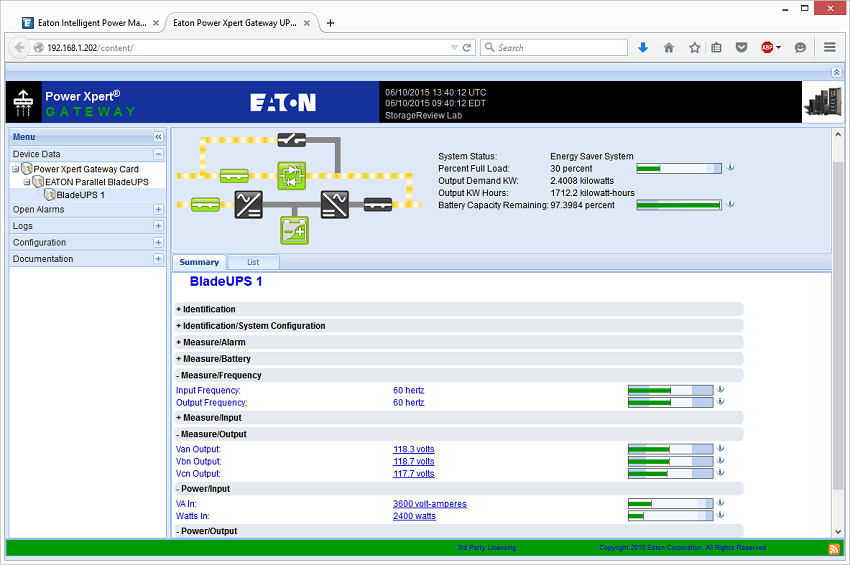Bookmark this page with the star icon
850x565 pixels.
point(694,48)
